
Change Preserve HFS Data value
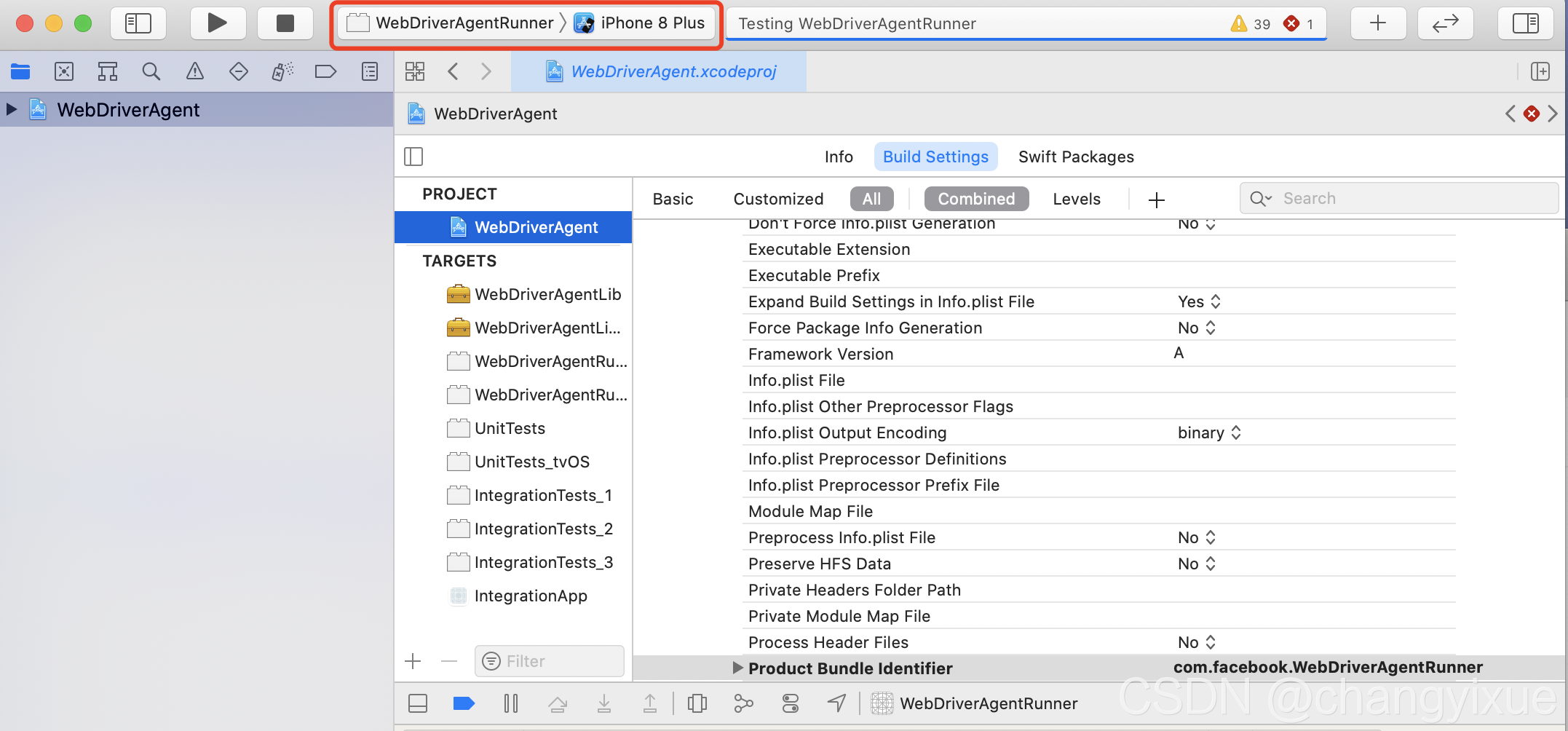tap(1197, 564)
